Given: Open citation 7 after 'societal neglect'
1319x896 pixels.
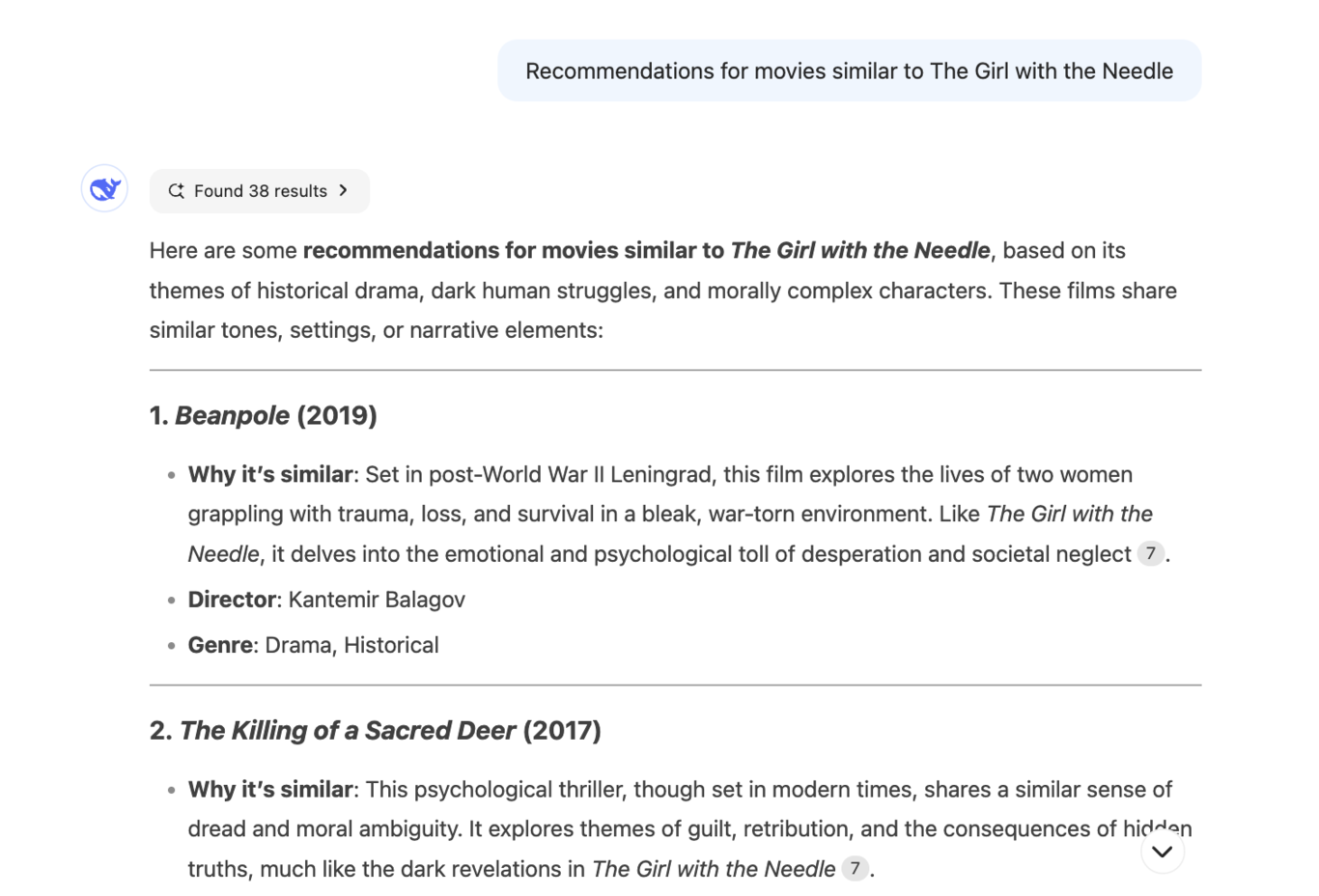Looking at the screenshot, I should tap(1150, 554).
